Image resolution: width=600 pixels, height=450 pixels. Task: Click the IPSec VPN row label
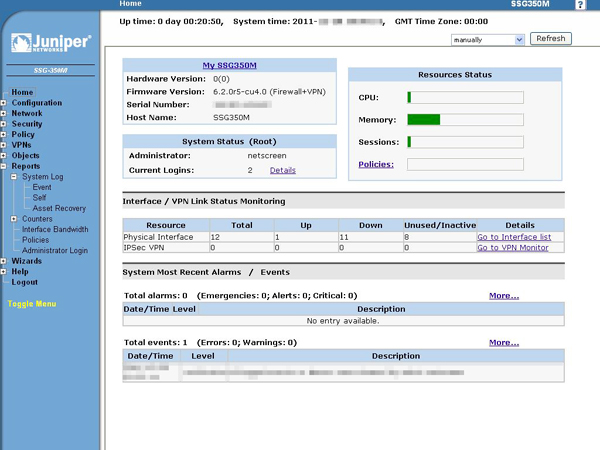143,248
